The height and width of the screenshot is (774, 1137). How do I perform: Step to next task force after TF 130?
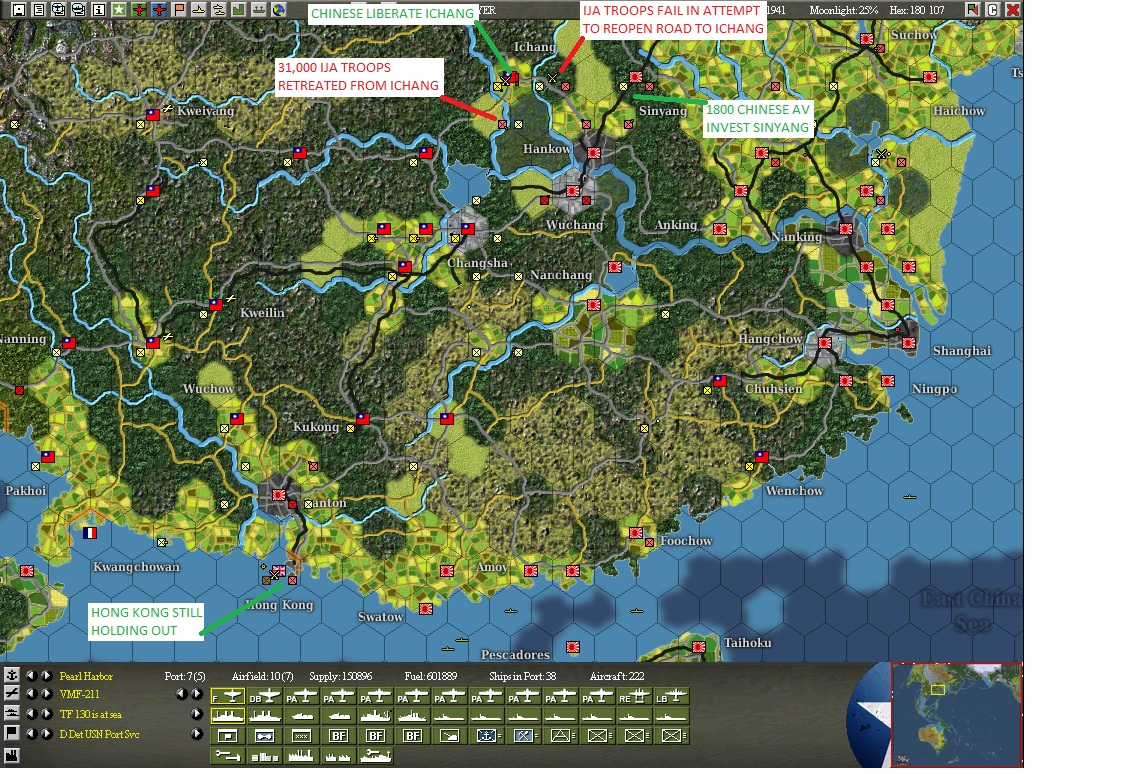click(46, 714)
